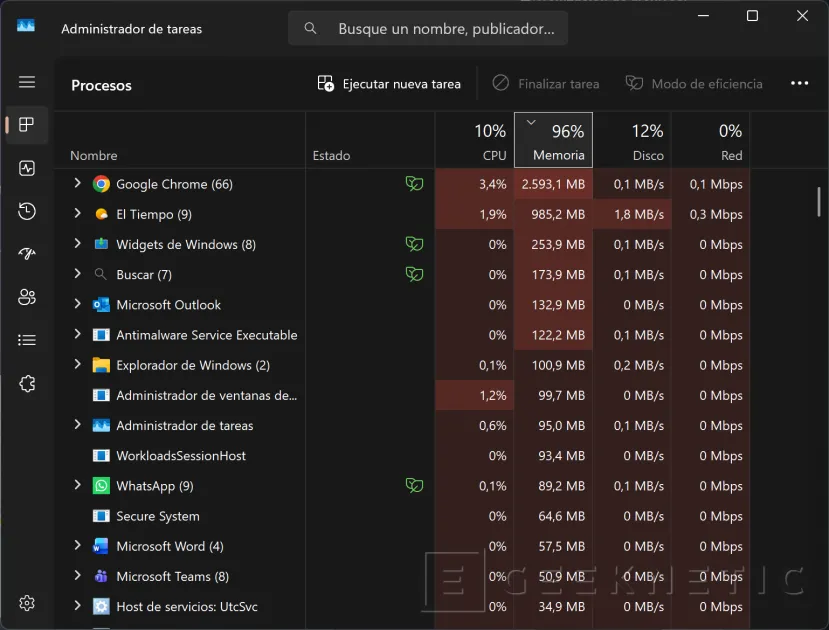Expand the Widgets de Windows (8) group
This screenshot has width=829, height=630.
[77, 243]
